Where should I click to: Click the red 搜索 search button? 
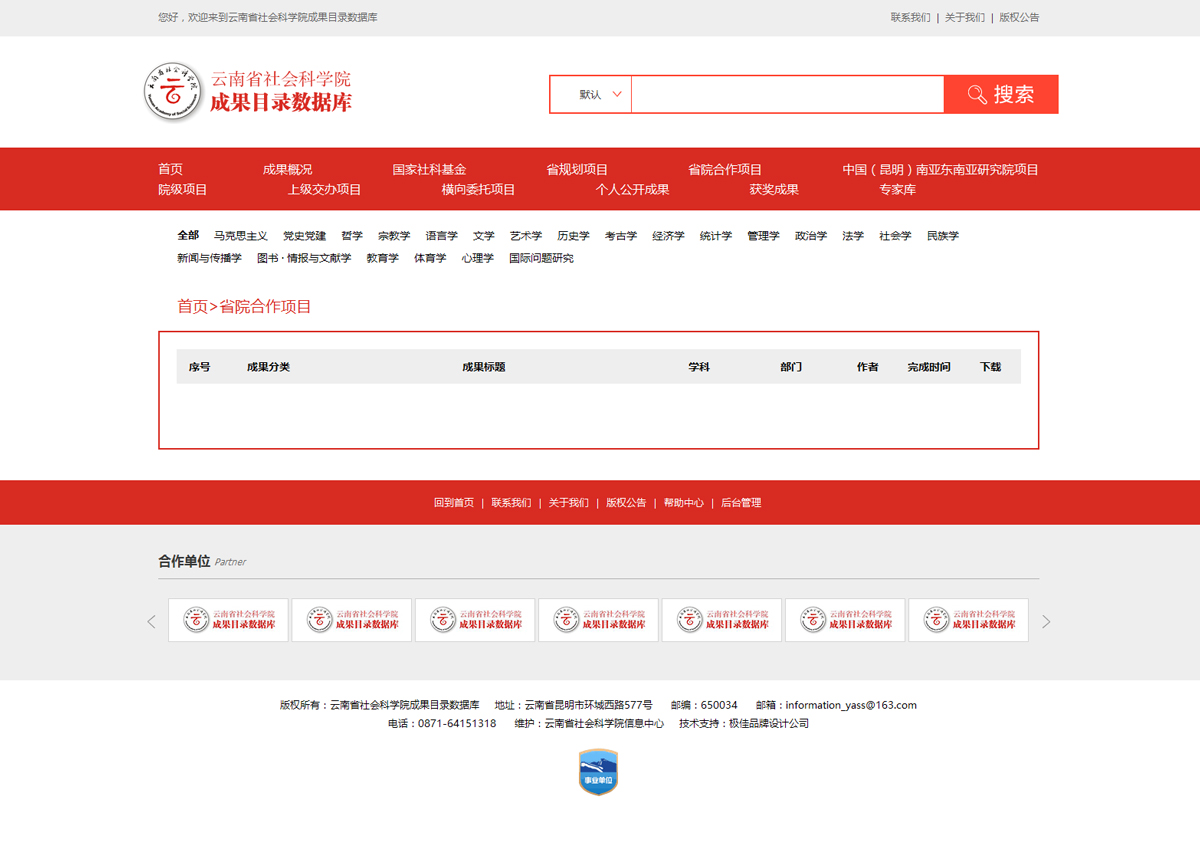1001,94
